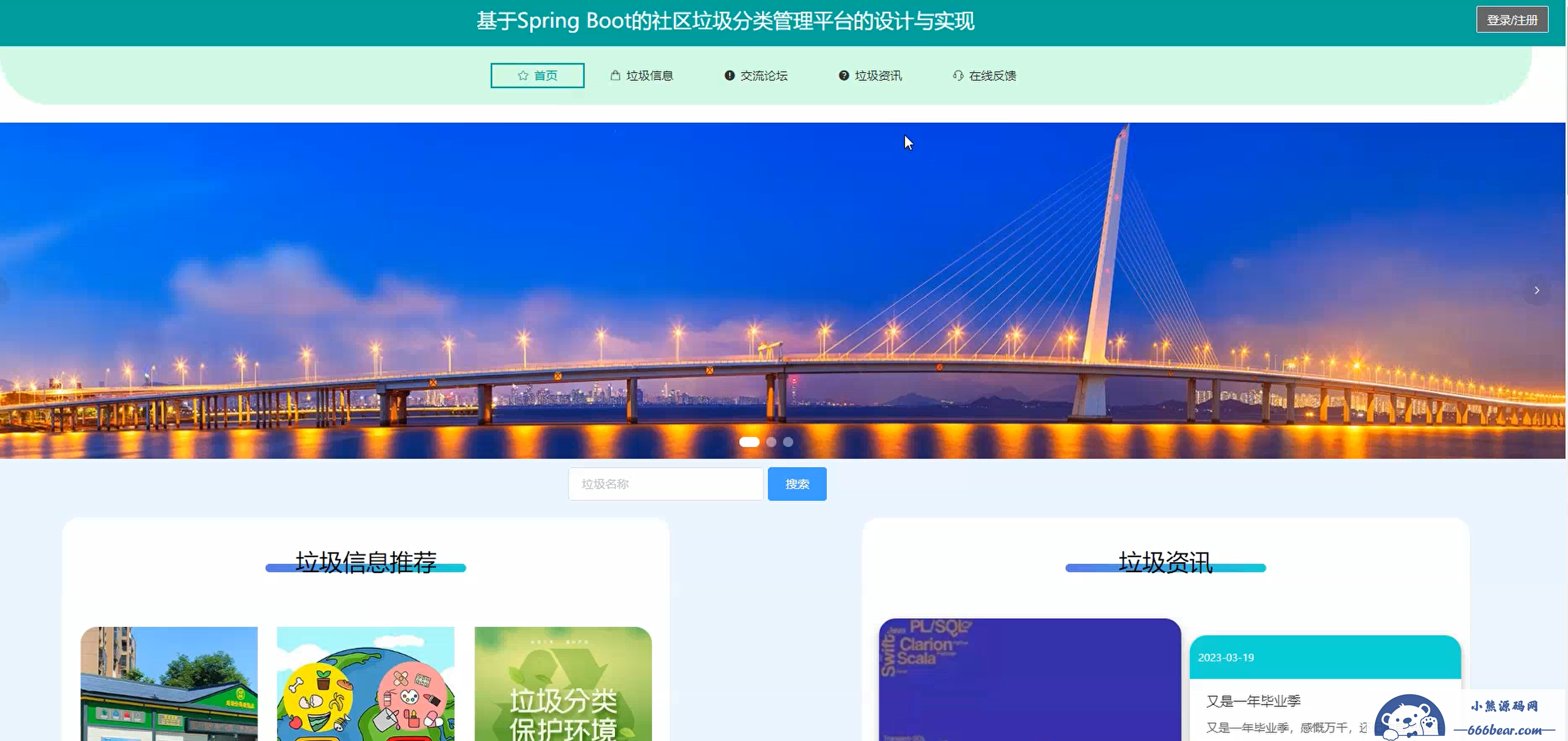Open the cartoon globe garbage card
Screen dimensions: 1568x741
pyautogui.click(x=365, y=684)
